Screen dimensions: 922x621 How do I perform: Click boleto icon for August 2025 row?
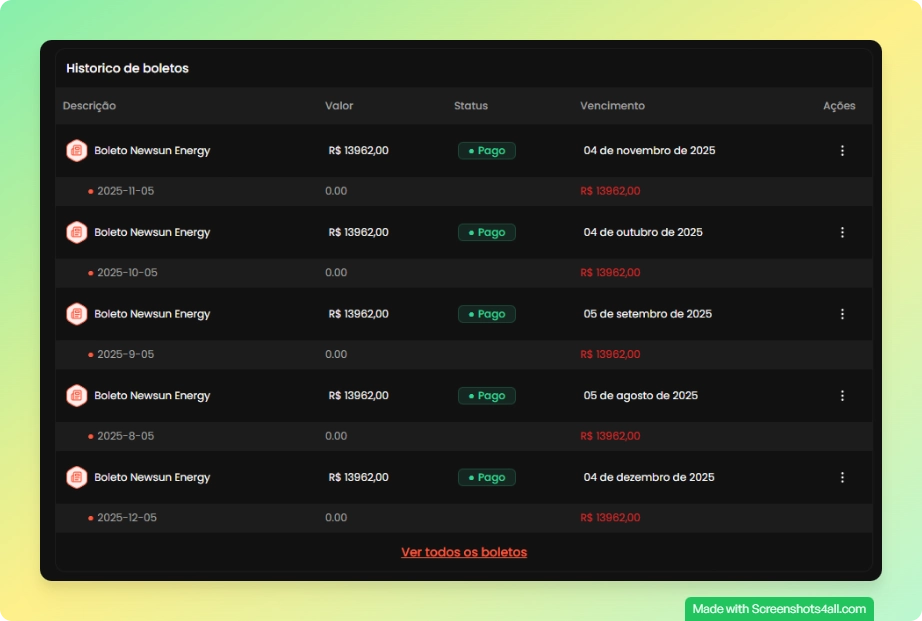click(77, 396)
